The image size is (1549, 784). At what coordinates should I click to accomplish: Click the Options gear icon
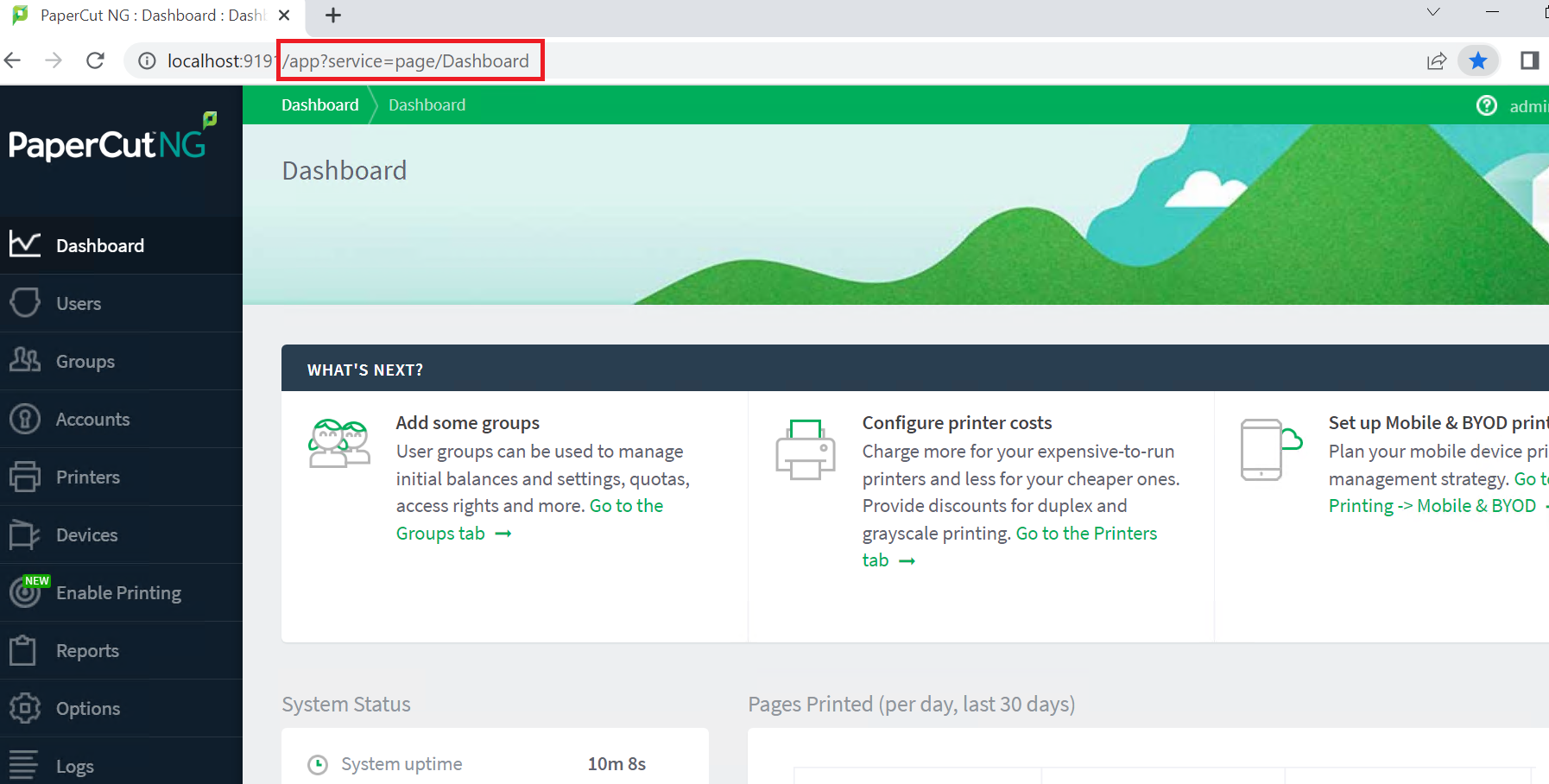point(25,708)
